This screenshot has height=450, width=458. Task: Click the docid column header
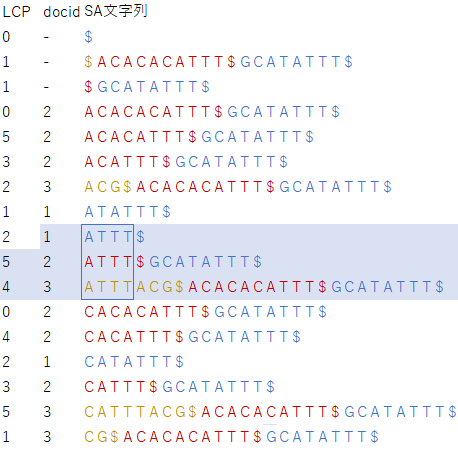click(62, 12)
